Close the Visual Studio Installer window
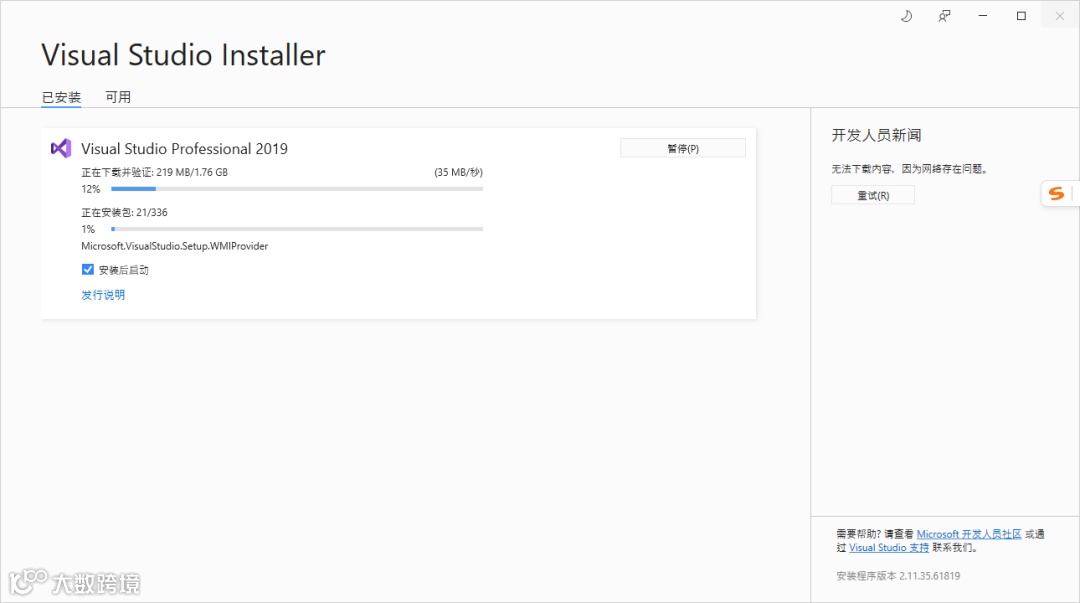 click(1059, 16)
